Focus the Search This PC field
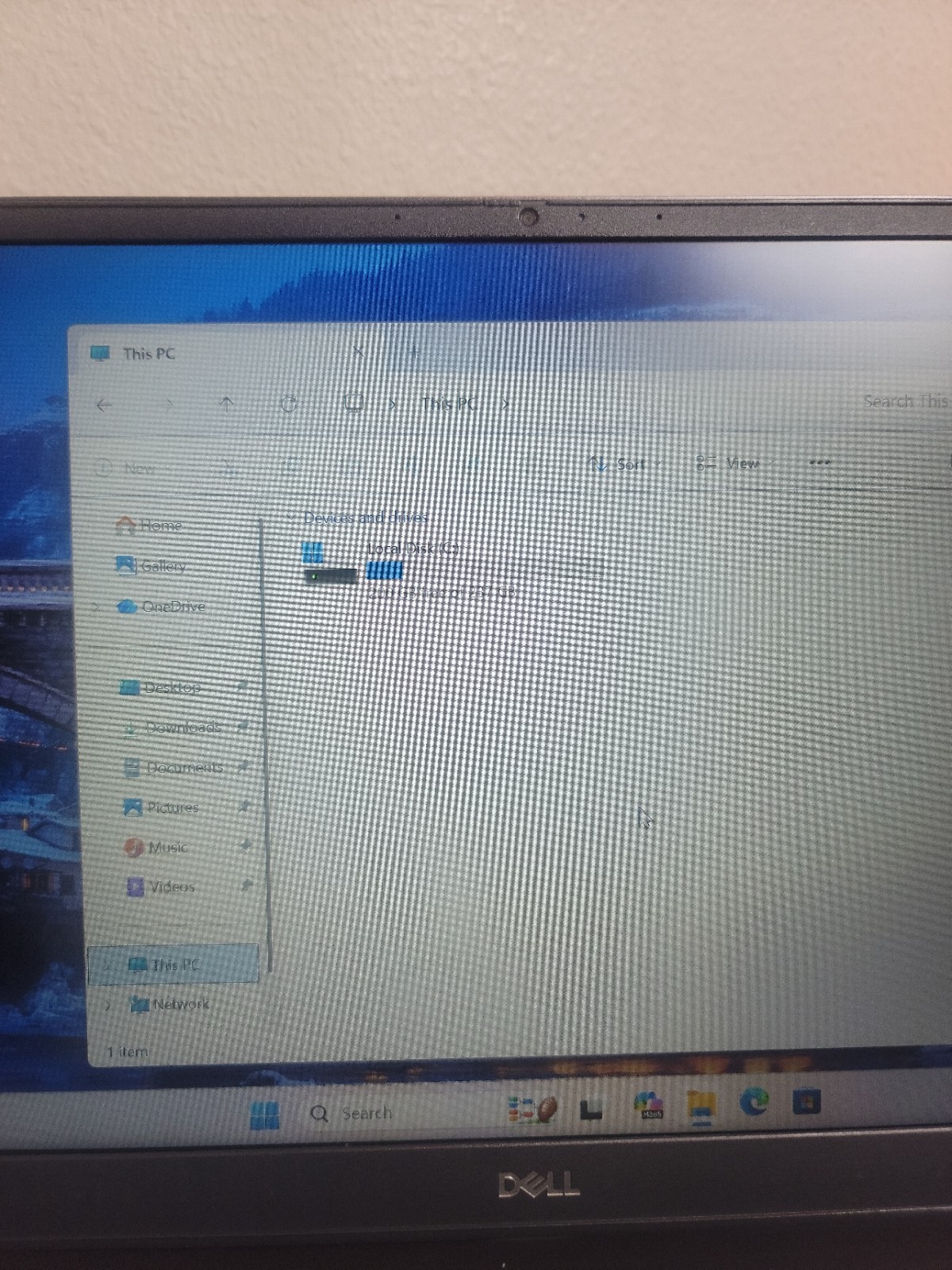The image size is (952, 1270). coord(904,401)
